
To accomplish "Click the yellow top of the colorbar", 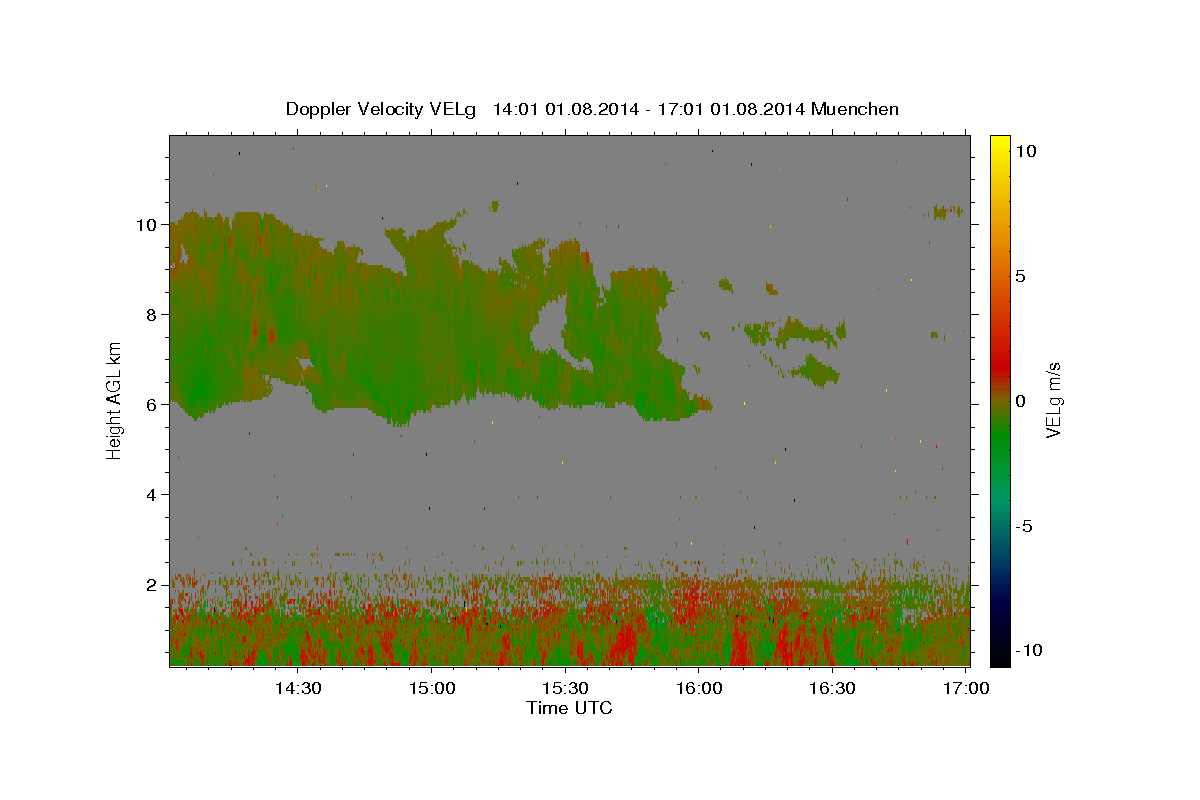I will [999, 145].
